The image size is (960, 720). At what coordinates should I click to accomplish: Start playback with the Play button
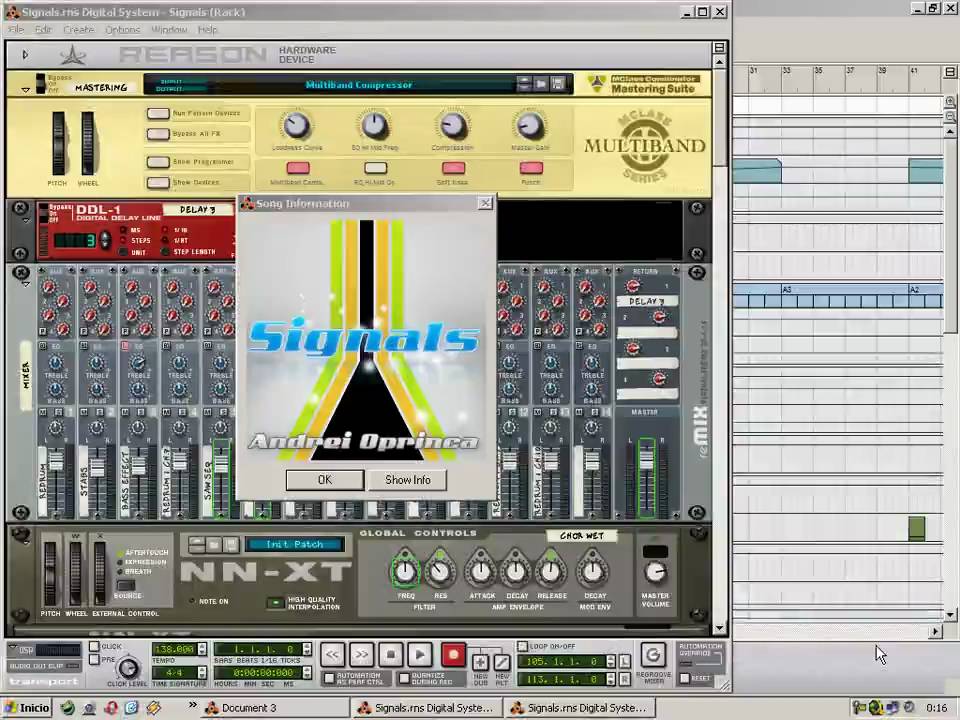tap(420, 655)
